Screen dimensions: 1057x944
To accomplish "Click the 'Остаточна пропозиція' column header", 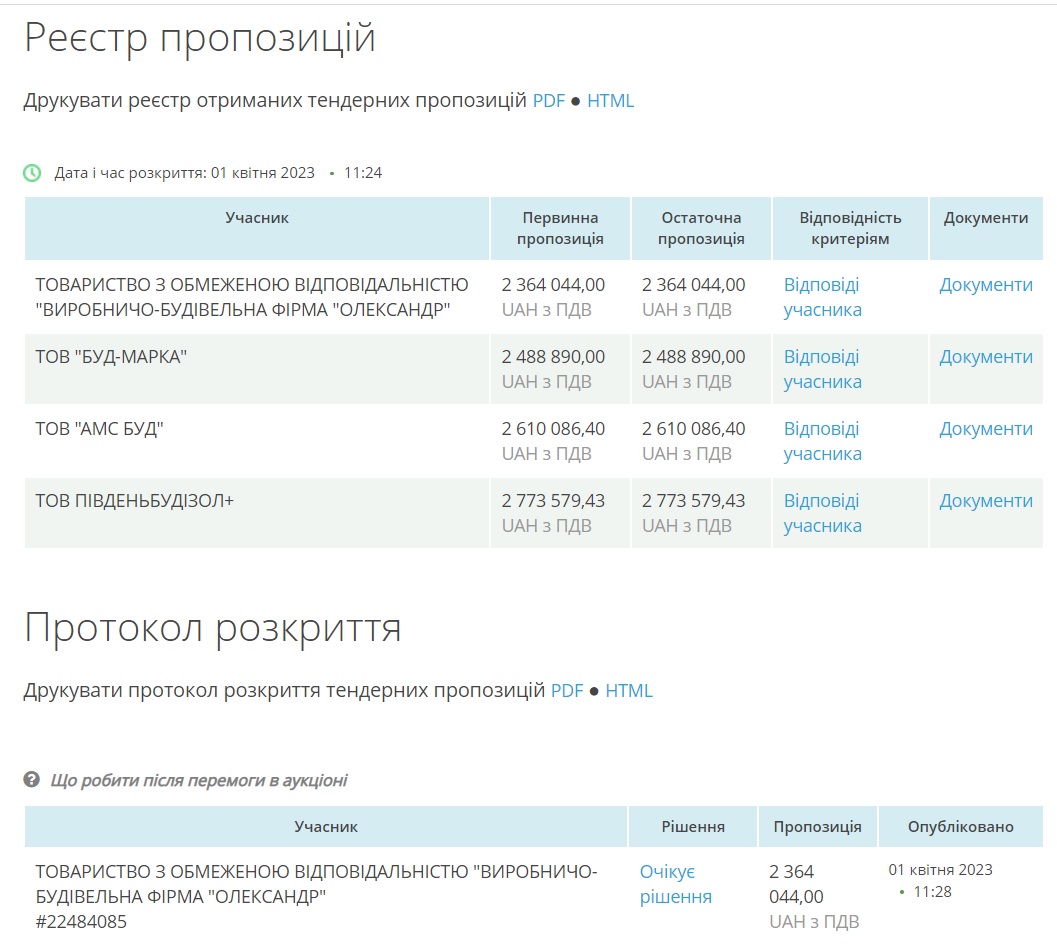I will [x=701, y=228].
